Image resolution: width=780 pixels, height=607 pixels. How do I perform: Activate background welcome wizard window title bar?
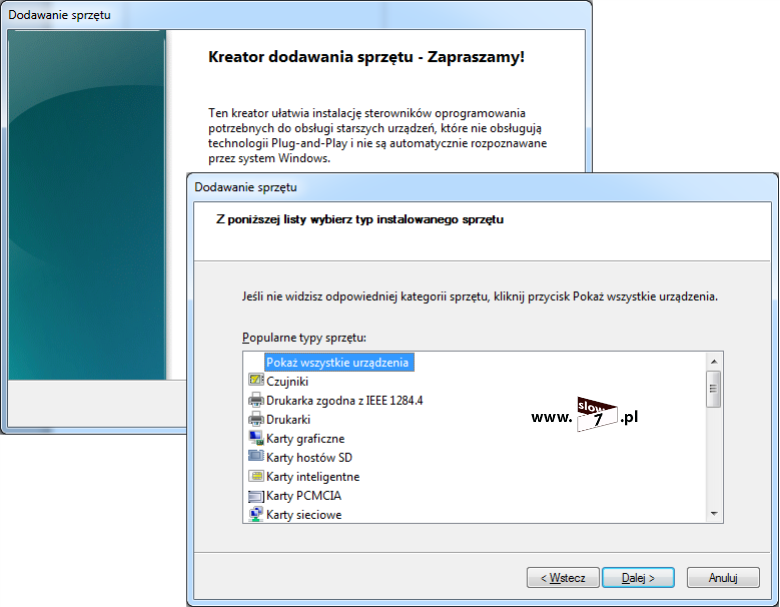[296, 15]
